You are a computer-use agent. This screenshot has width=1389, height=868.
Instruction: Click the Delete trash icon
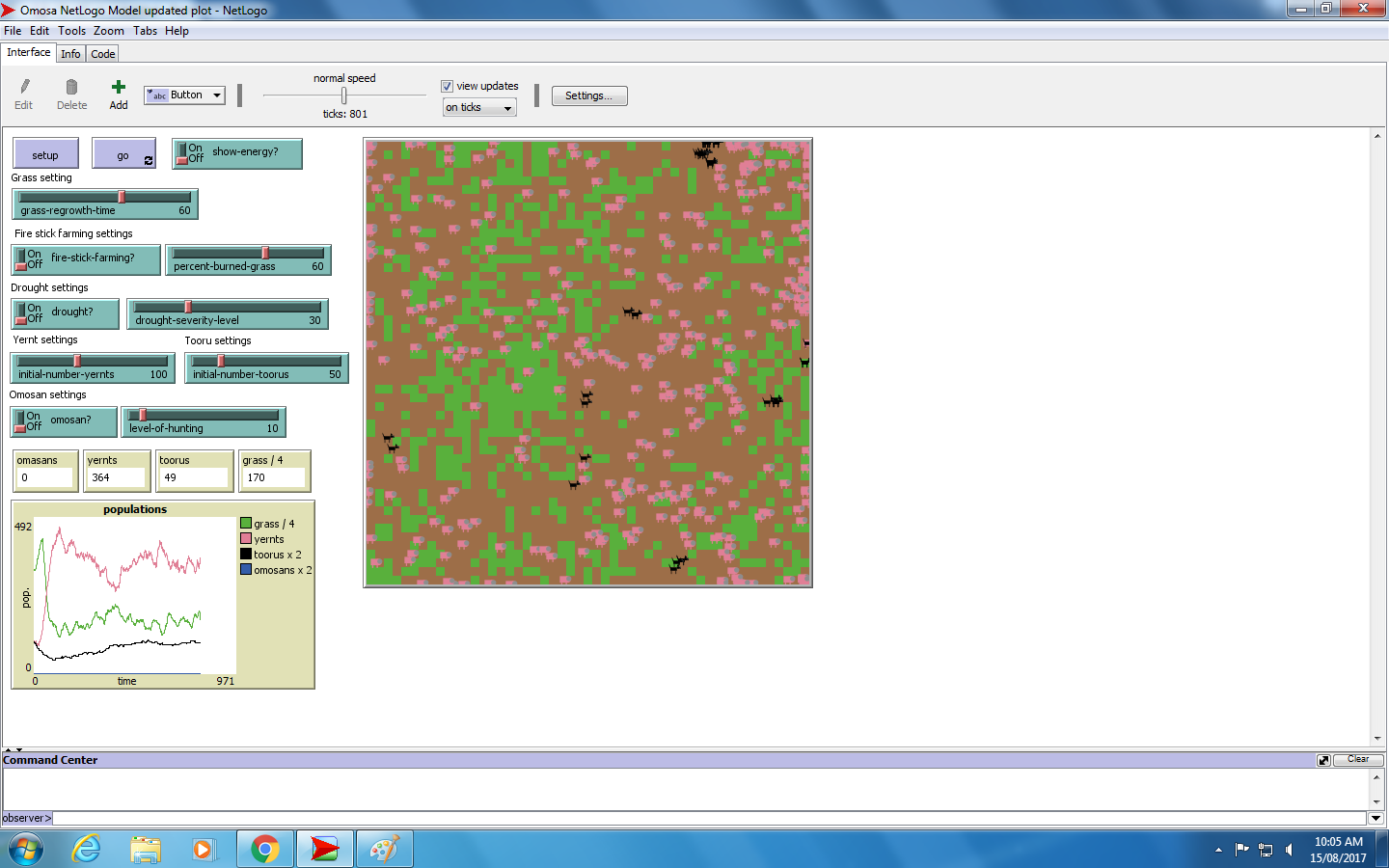coord(71,87)
